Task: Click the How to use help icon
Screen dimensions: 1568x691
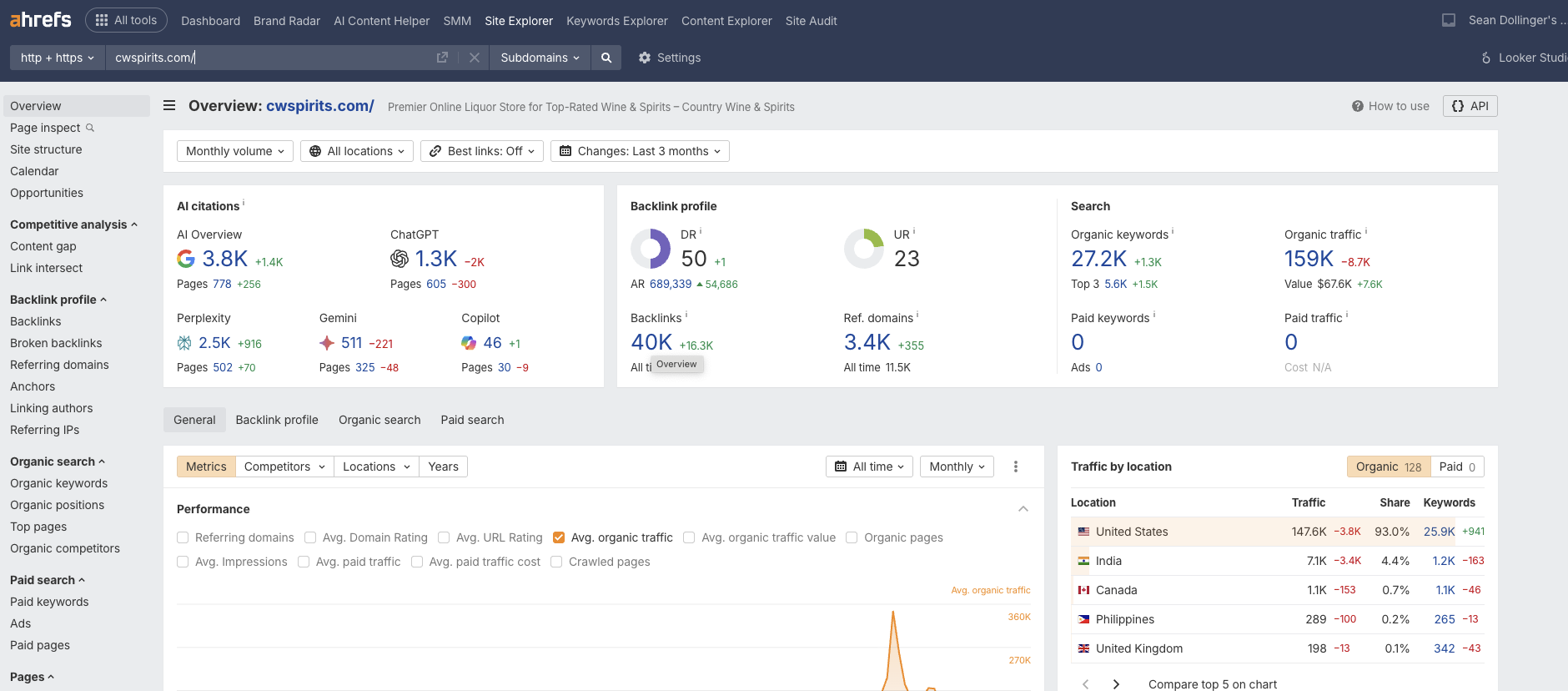Action: point(1358,106)
